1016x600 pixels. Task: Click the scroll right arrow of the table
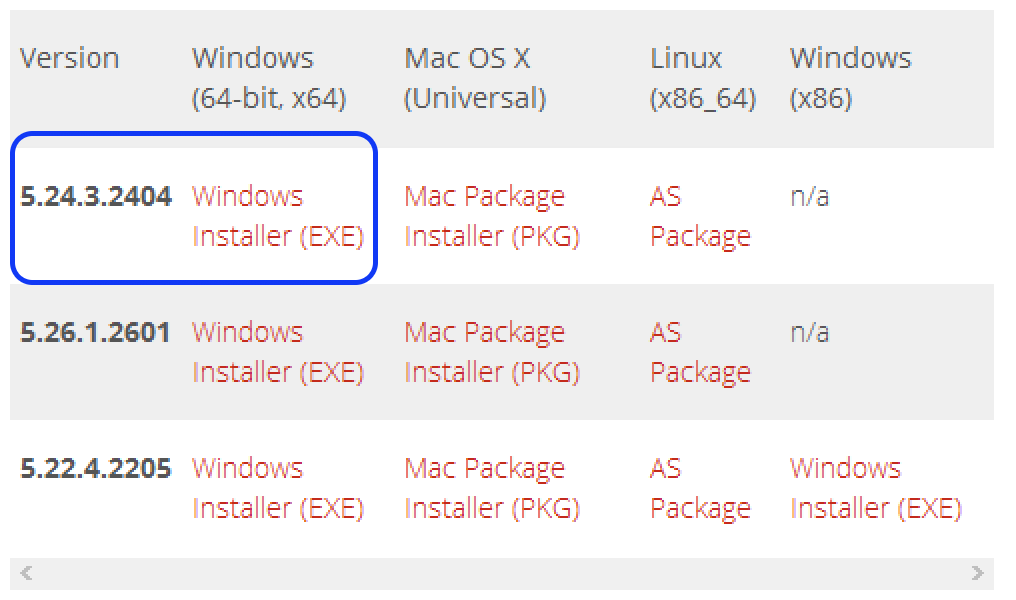[x=977, y=573]
